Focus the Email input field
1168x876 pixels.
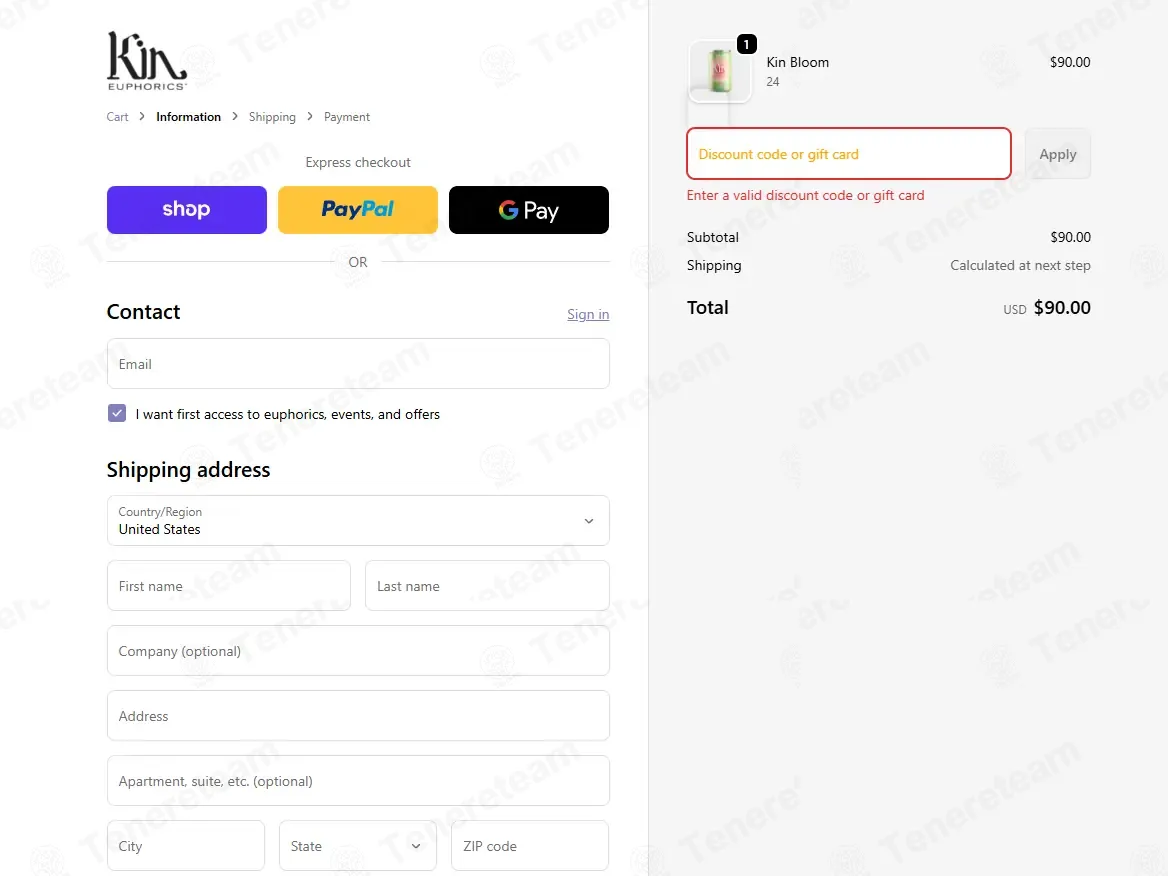[x=358, y=364]
